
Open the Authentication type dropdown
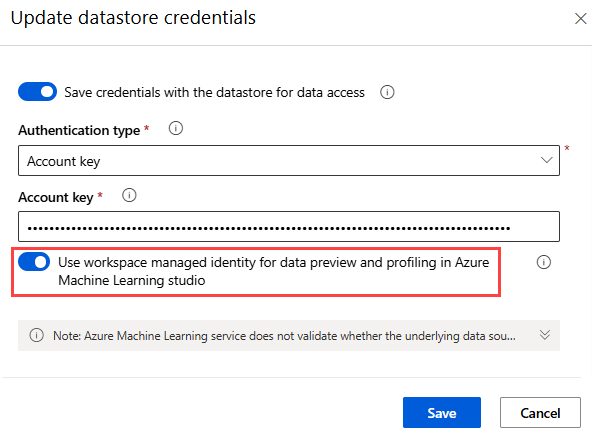tap(289, 161)
